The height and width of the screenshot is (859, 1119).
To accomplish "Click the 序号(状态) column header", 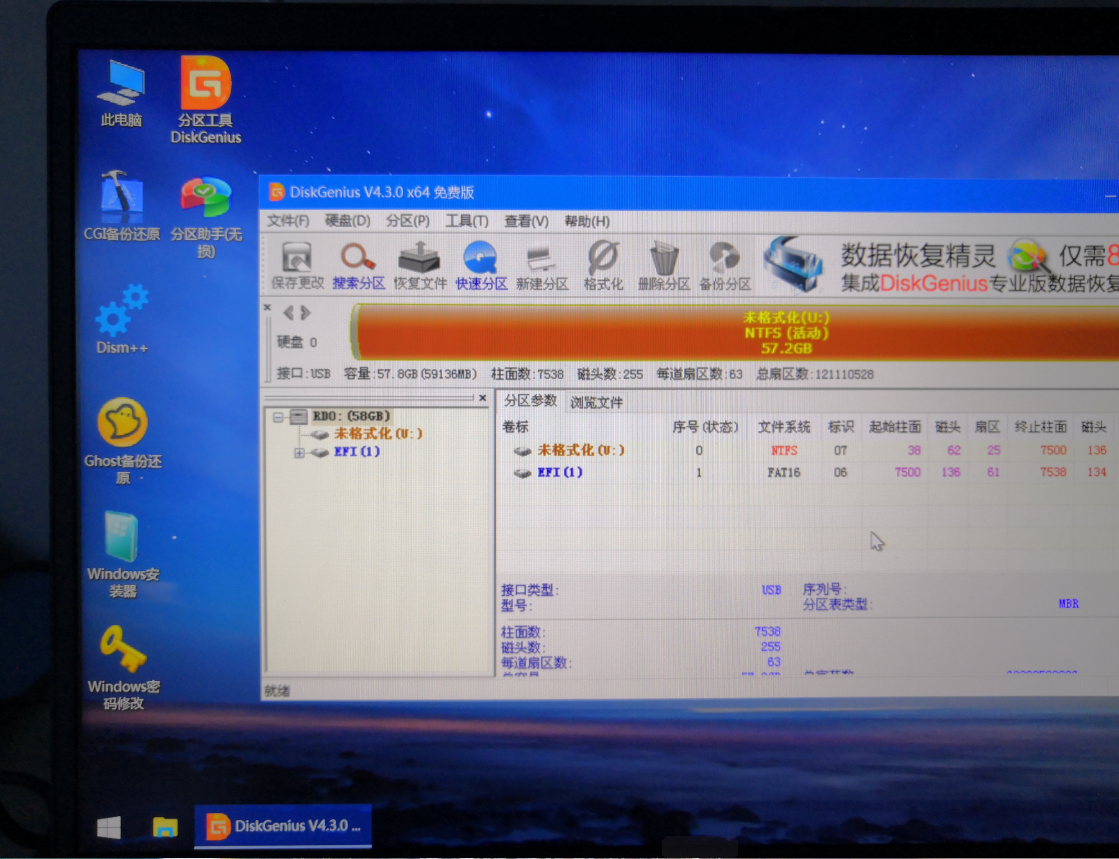I will click(704, 427).
